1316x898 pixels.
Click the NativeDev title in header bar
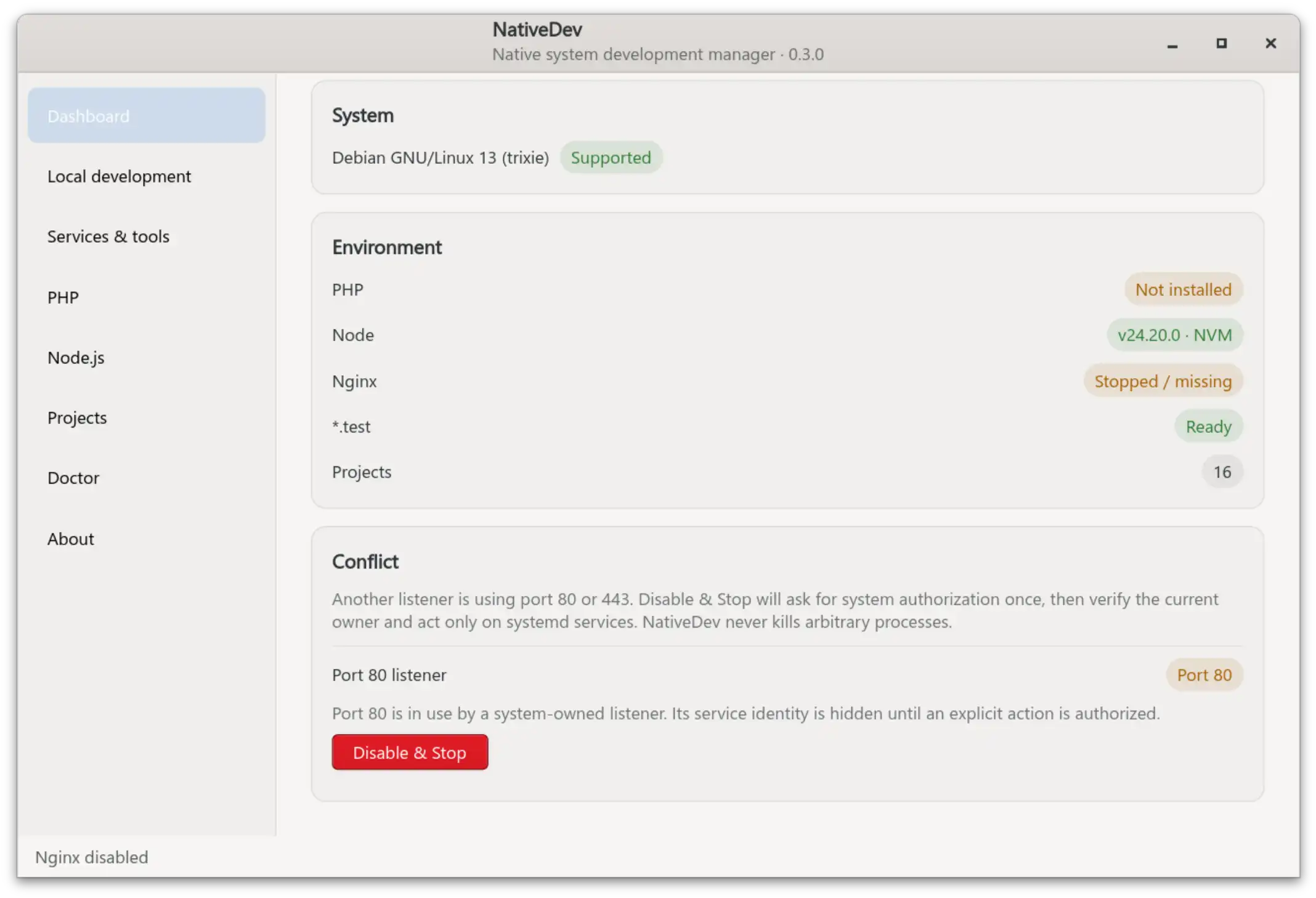[x=537, y=29]
